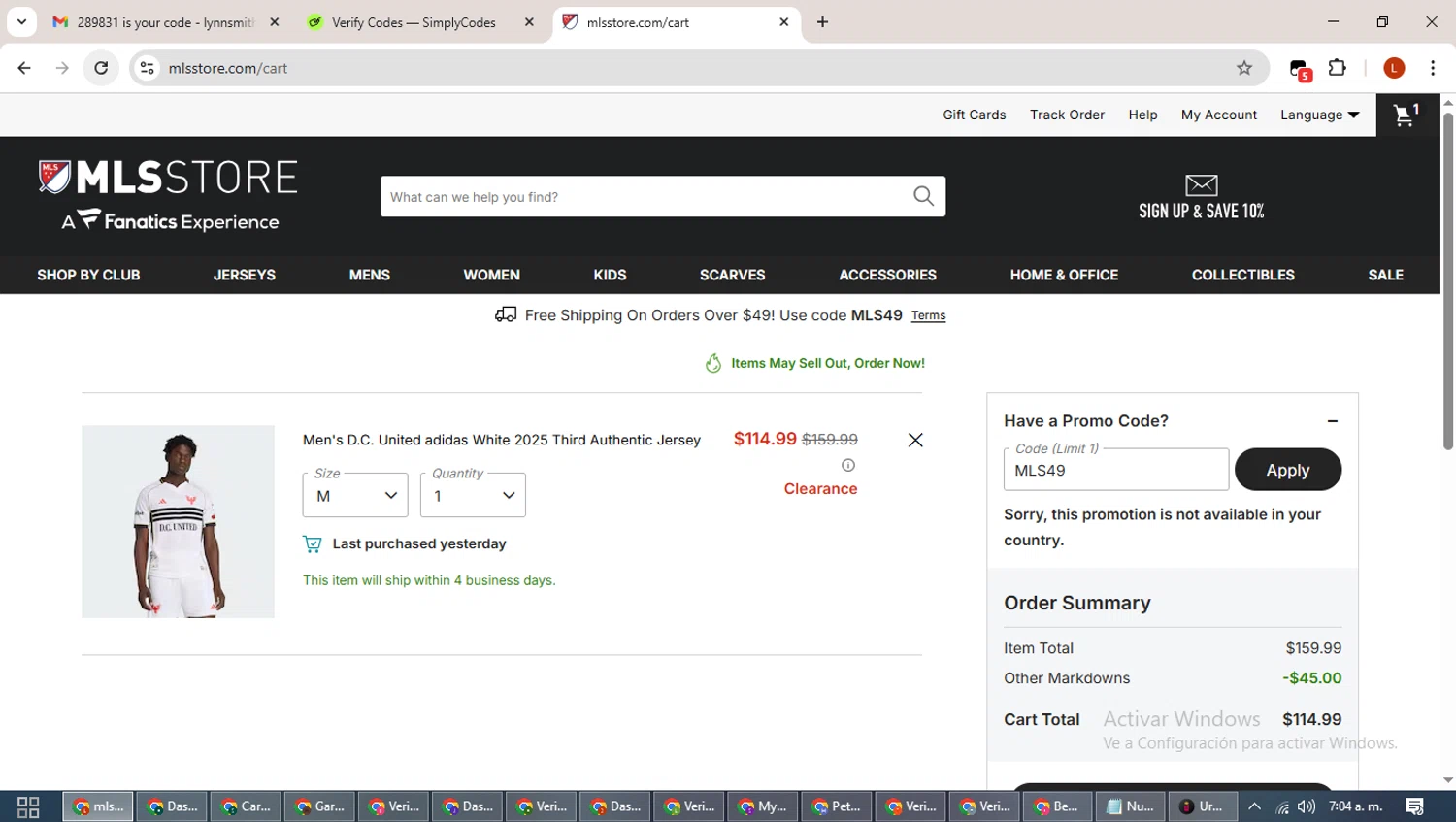Open Women menu
This screenshot has height=822, width=1456.
click(492, 275)
